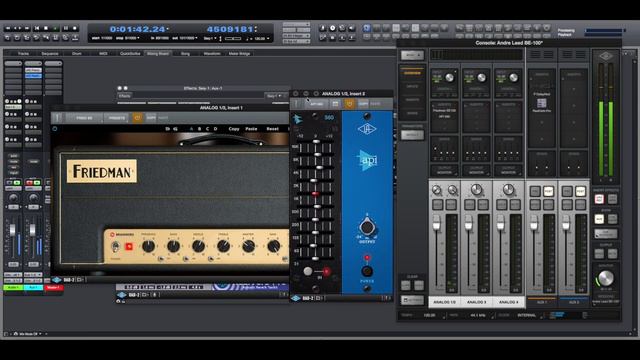Toggle the POST button on AUX 2 channel

point(580,191)
